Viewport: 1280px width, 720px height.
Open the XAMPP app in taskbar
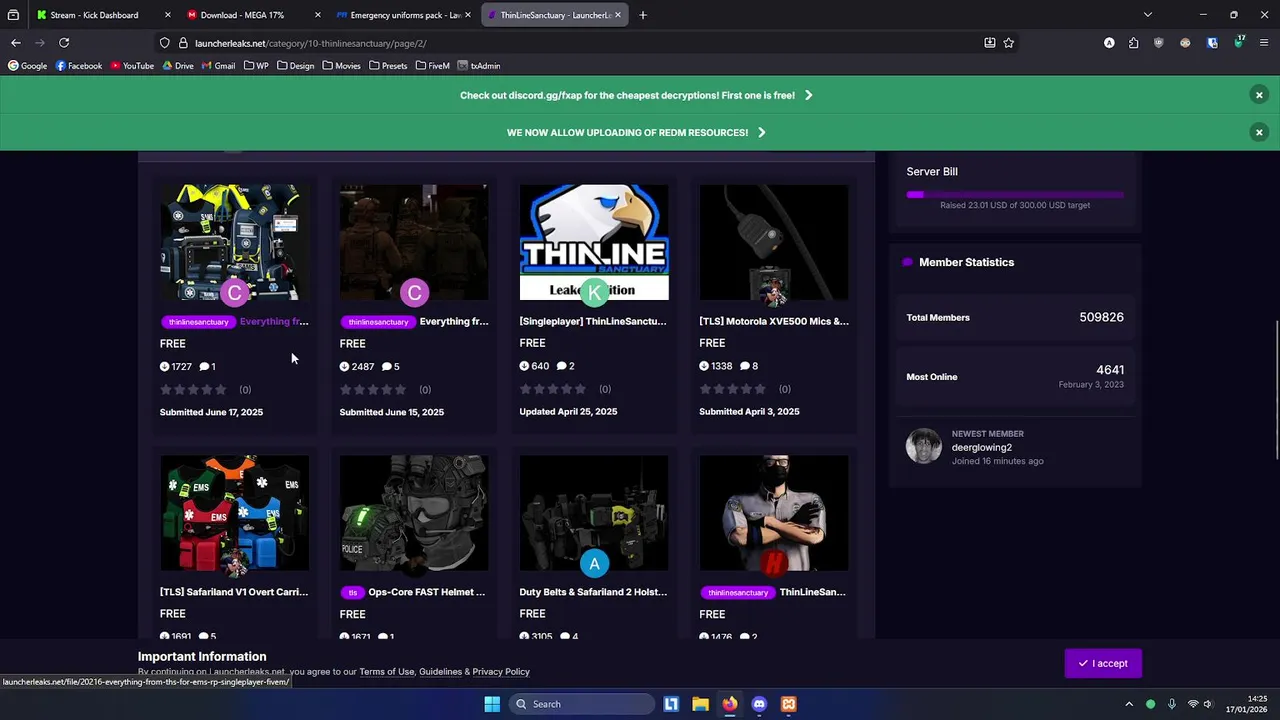pyautogui.click(x=789, y=704)
